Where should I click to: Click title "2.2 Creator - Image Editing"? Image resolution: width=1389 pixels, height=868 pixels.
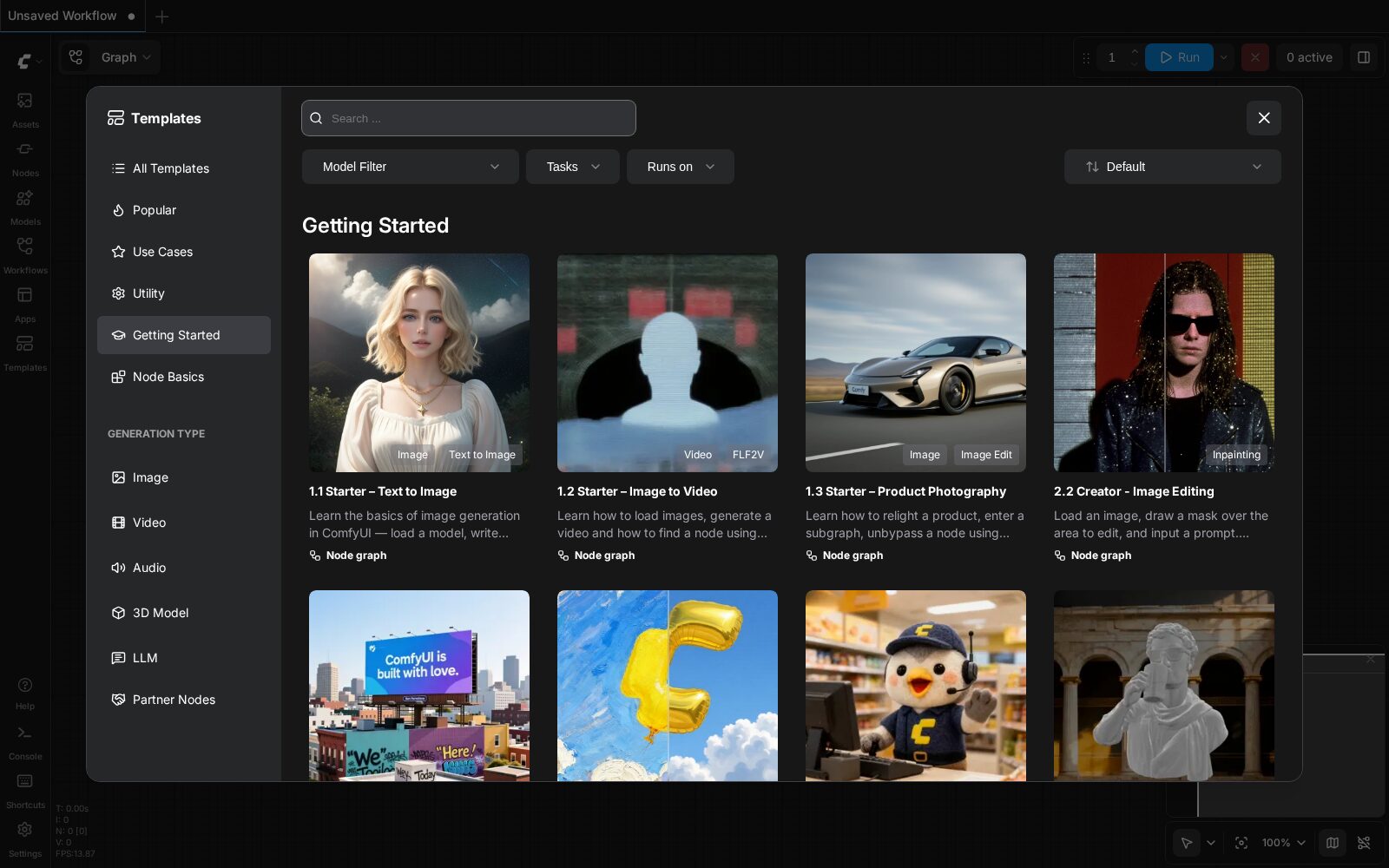click(1134, 491)
